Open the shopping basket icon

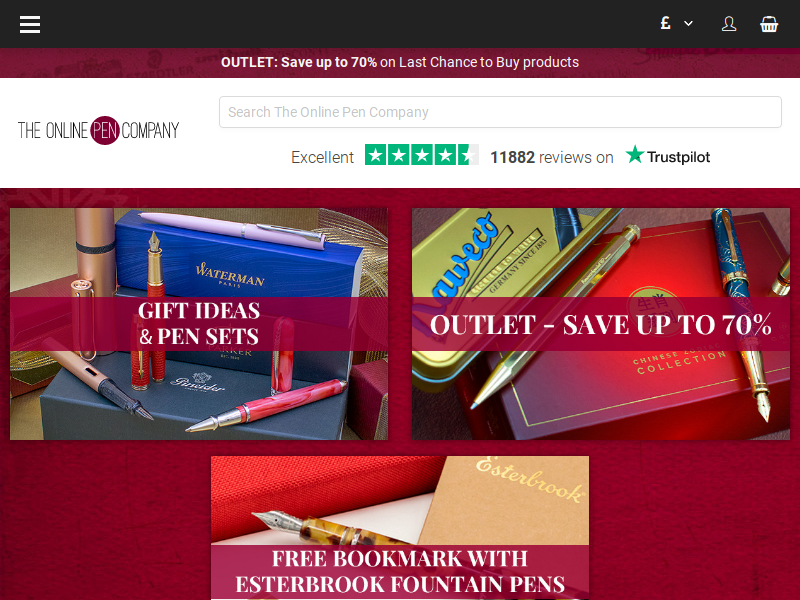[768, 24]
